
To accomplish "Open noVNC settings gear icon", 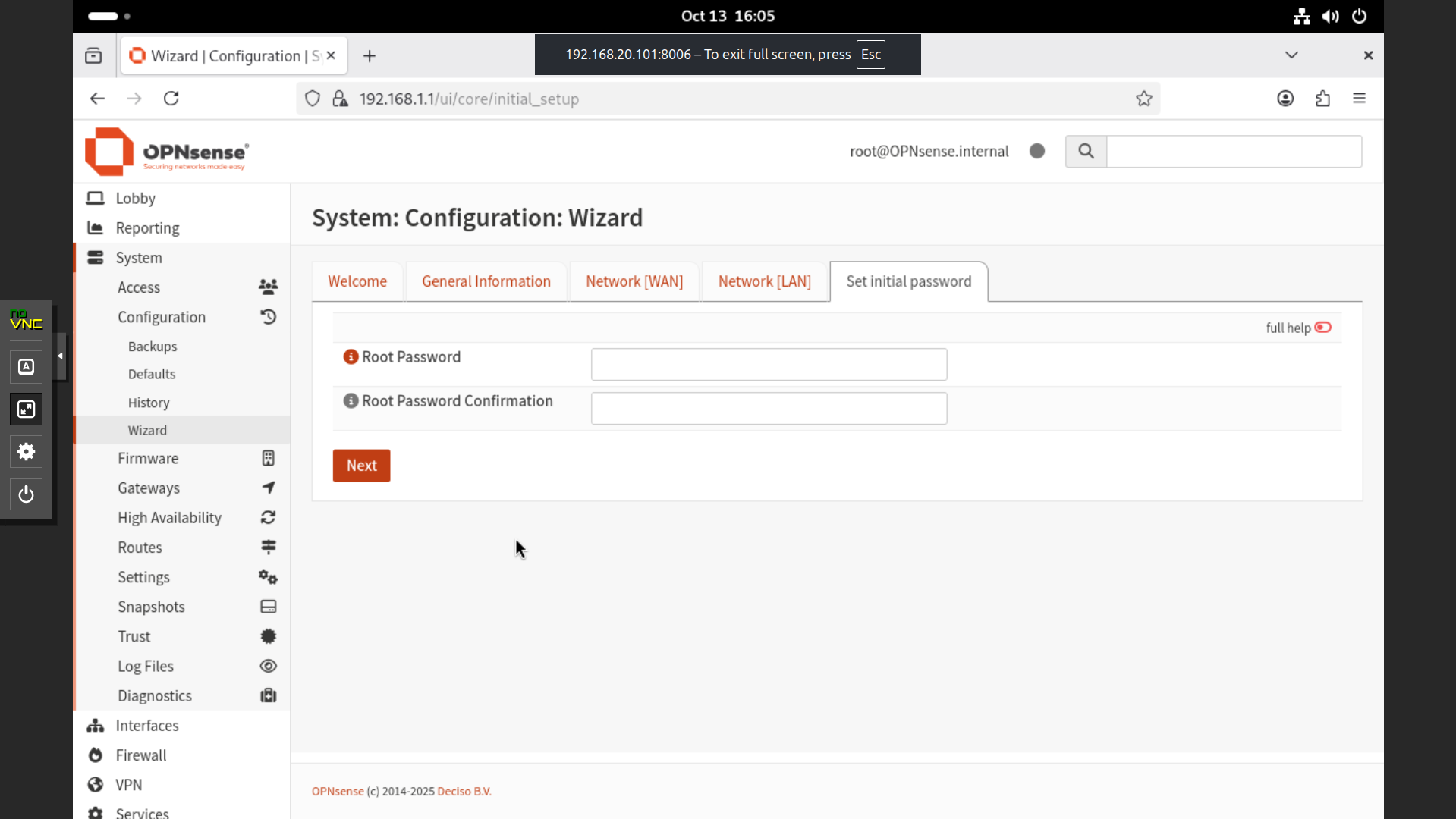I will (x=26, y=452).
